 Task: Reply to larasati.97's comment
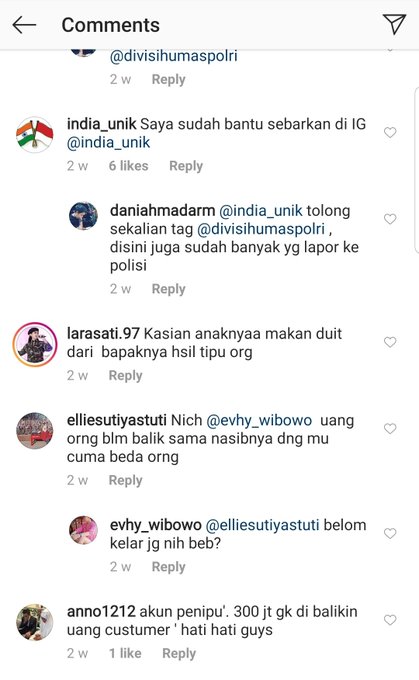click(x=125, y=376)
